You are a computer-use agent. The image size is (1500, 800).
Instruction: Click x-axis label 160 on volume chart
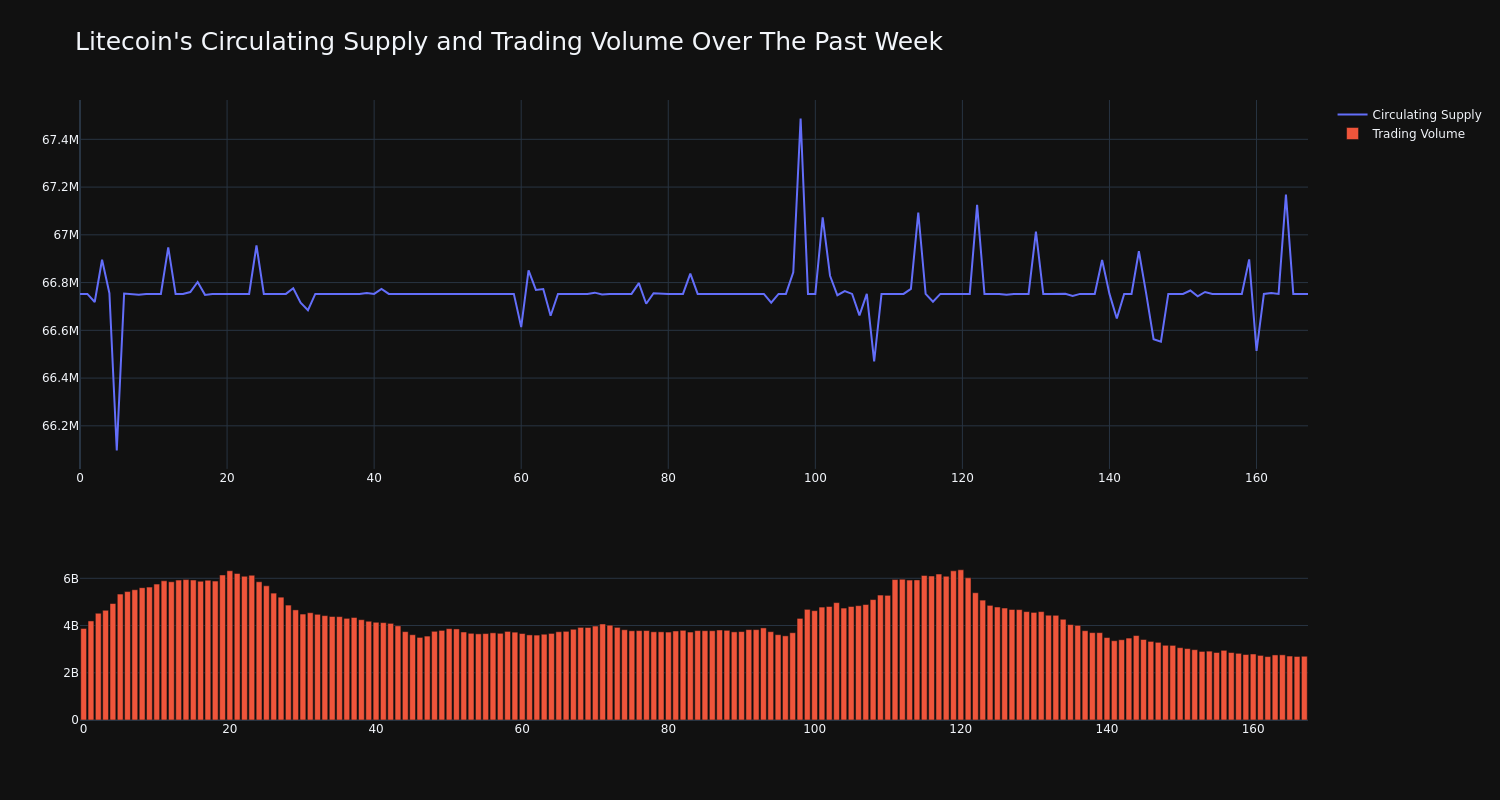(1253, 730)
